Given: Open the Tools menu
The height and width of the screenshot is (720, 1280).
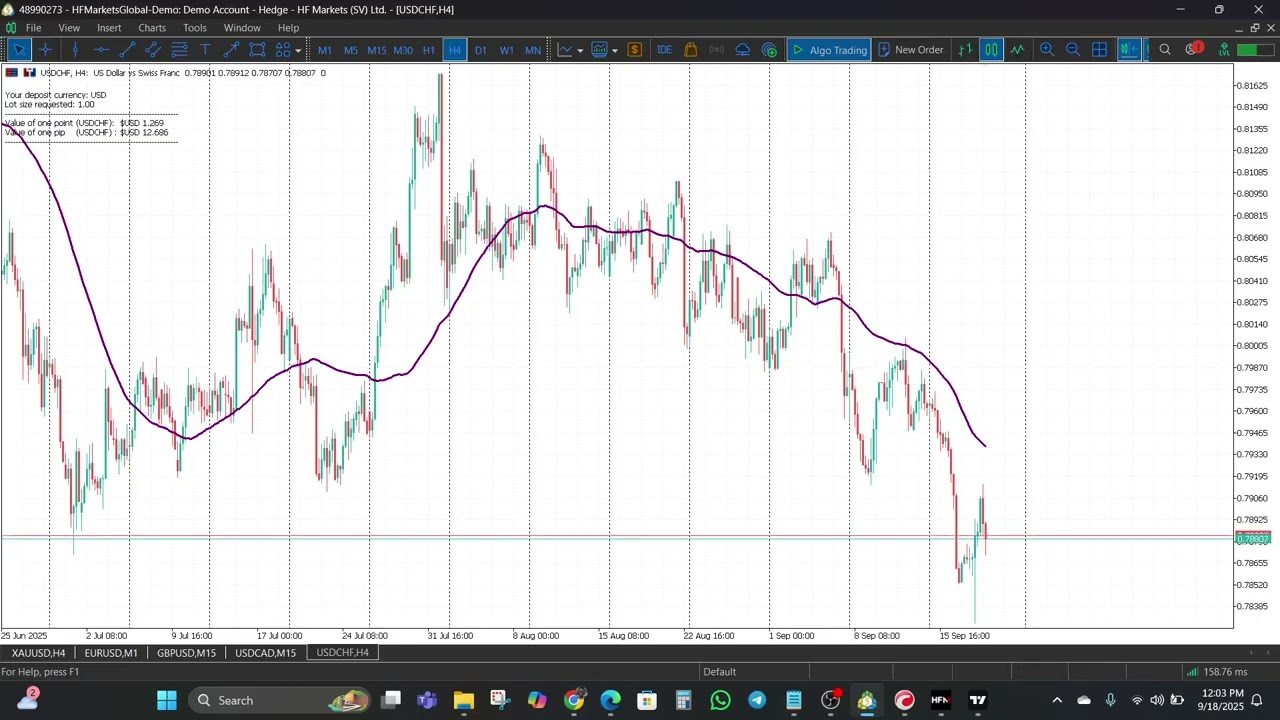Looking at the screenshot, I should (x=195, y=28).
